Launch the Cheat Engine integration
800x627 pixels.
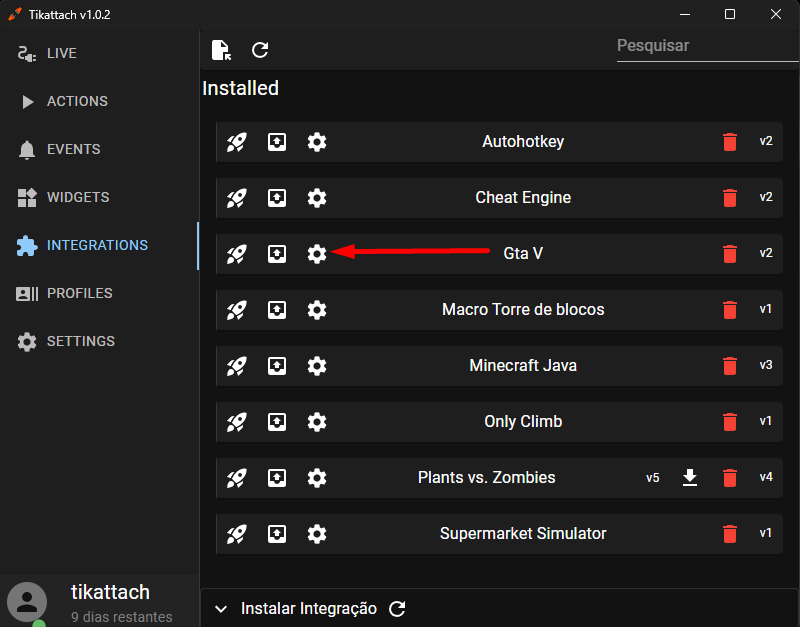pyautogui.click(x=237, y=198)
